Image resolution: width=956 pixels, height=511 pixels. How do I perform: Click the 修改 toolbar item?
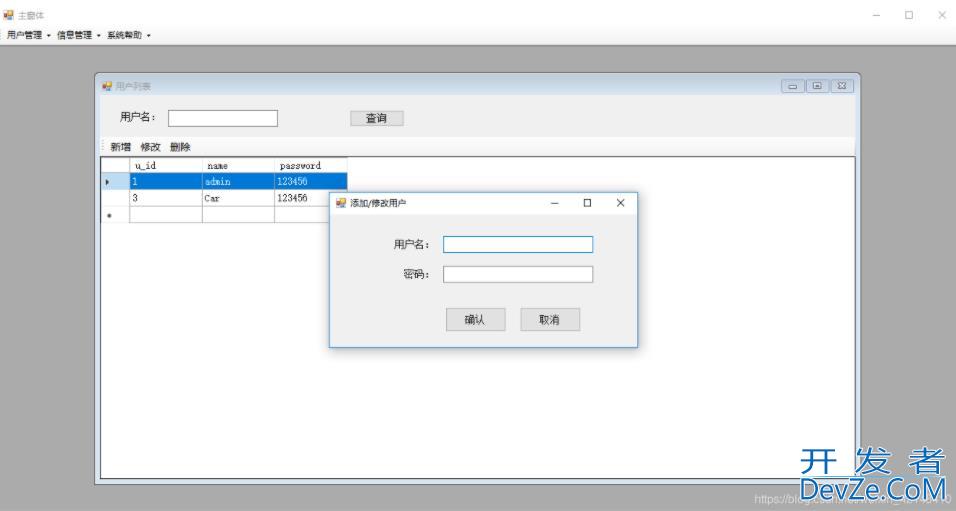(150, 147)
